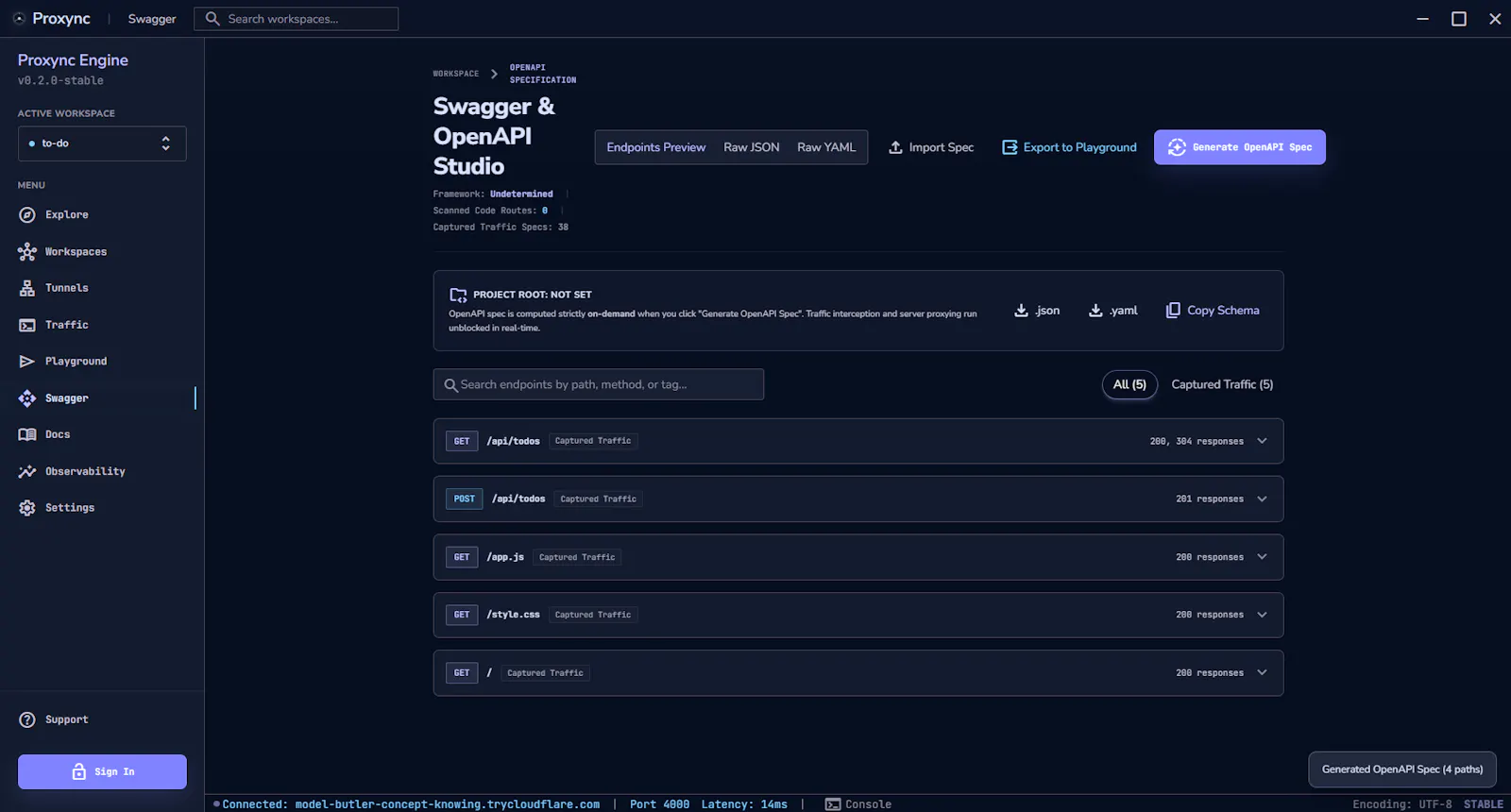Click the Tunnels menu label
The height and width of the screenshot is (812, 1511).
pos(67,288)
